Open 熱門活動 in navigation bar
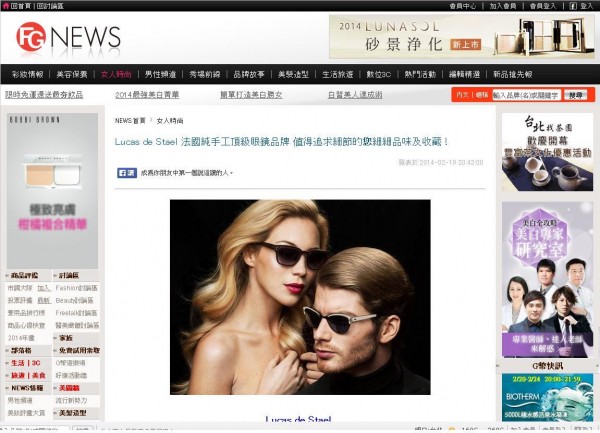Screen dimensions: 600x433 point(420,74)
